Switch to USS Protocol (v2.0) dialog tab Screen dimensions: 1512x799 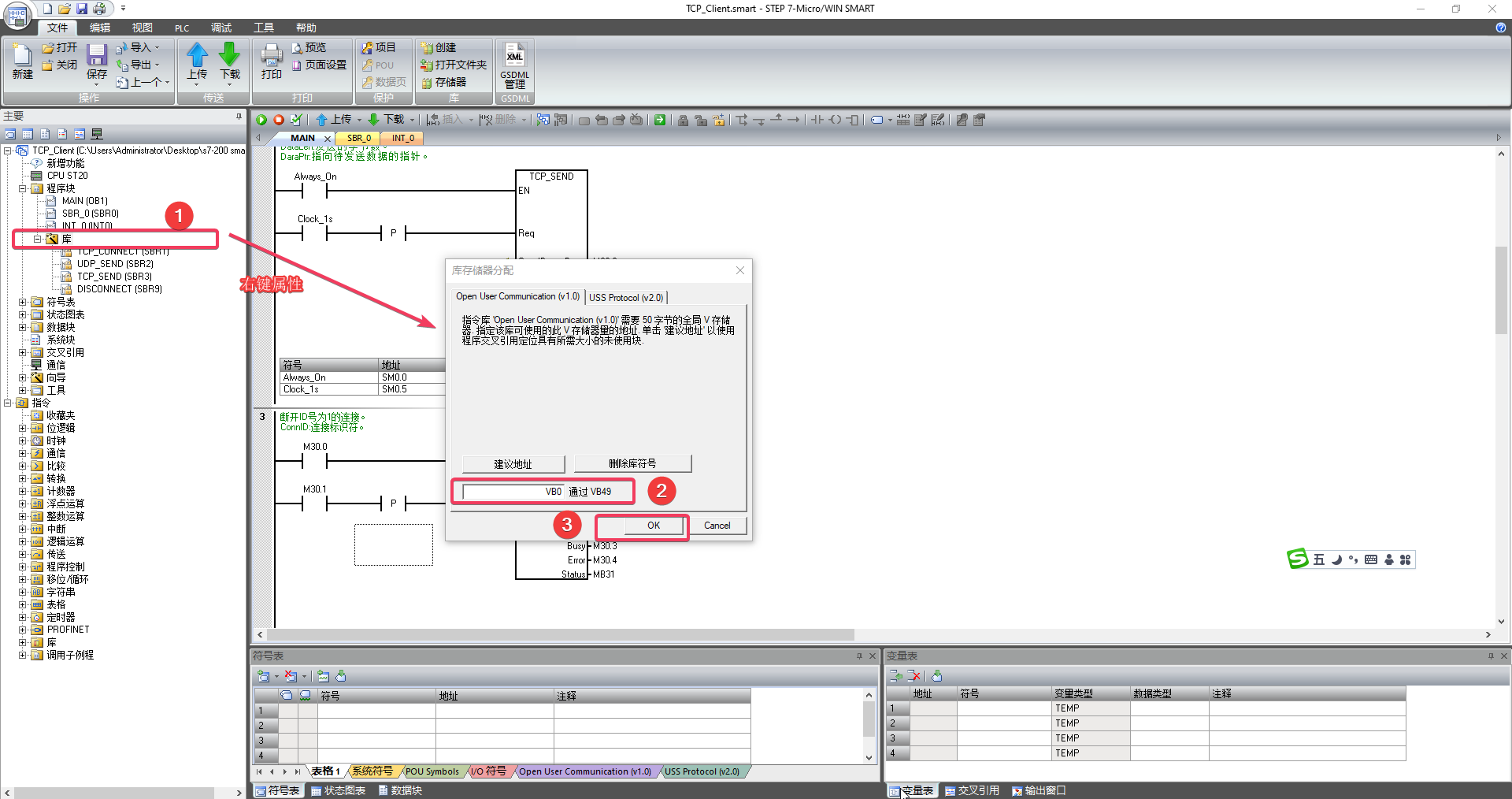pyautogui.click(x=626, y=297)
